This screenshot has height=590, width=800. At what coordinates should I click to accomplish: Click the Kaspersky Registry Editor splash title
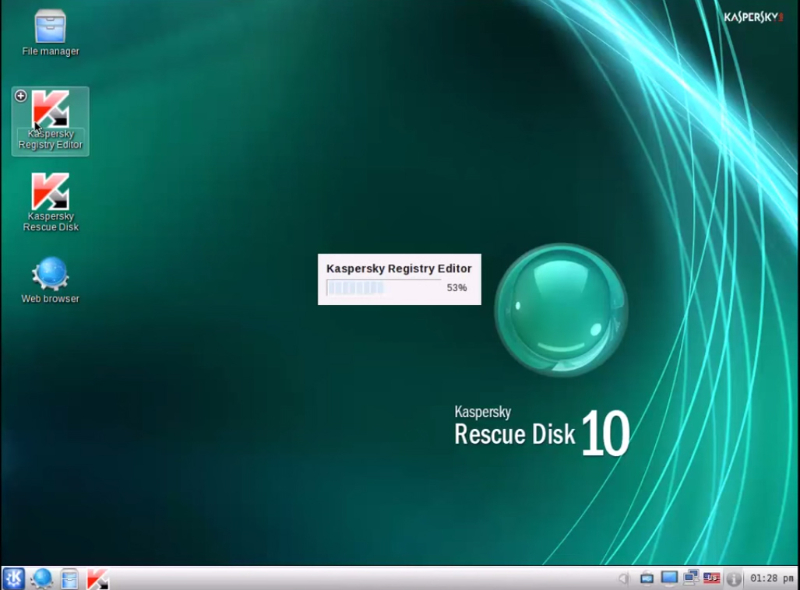[x=398, y=268]
